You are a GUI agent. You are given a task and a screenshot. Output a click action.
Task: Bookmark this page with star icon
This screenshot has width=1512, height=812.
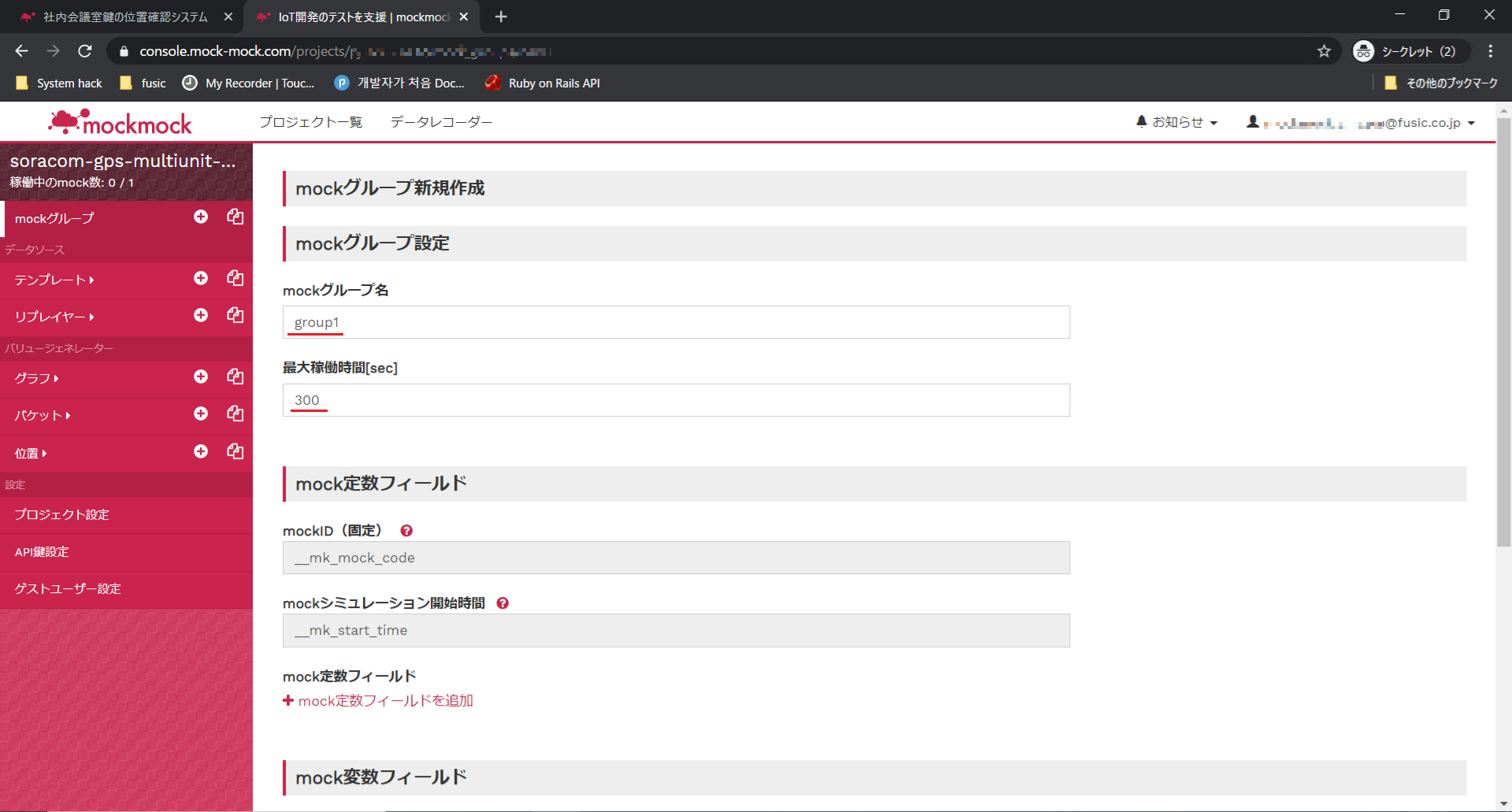point(1324,51)
